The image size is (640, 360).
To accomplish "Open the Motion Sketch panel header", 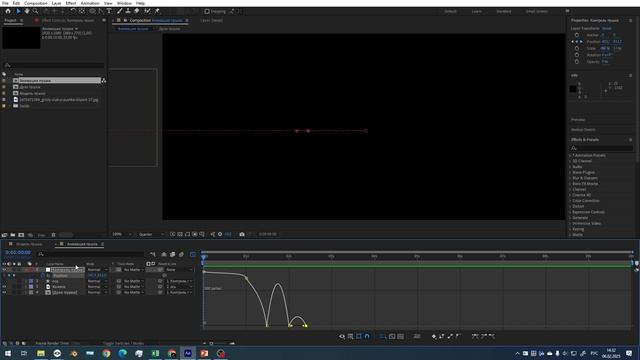I will [583, 130].
